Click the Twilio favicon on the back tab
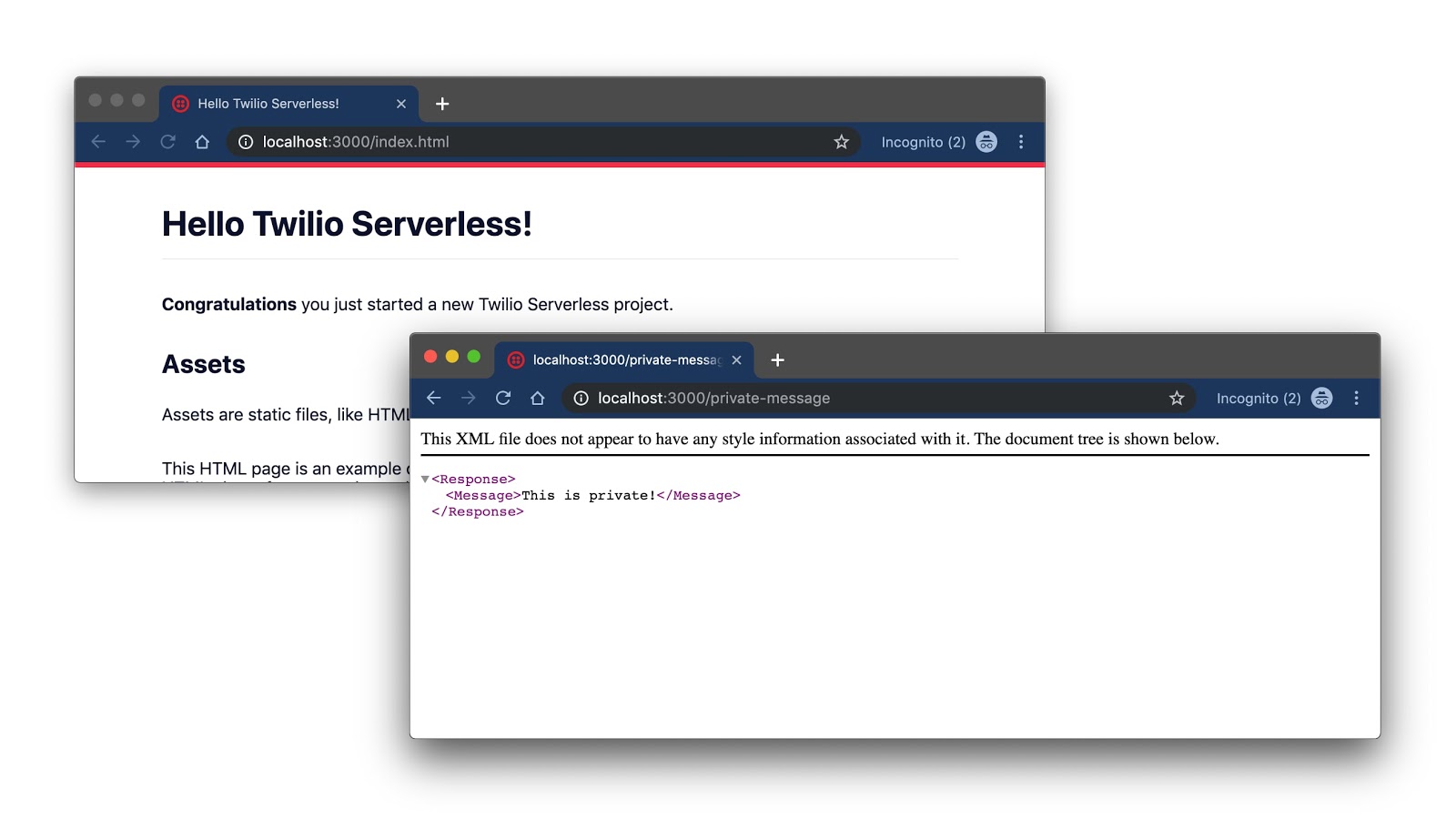 [x=181, y=104]
